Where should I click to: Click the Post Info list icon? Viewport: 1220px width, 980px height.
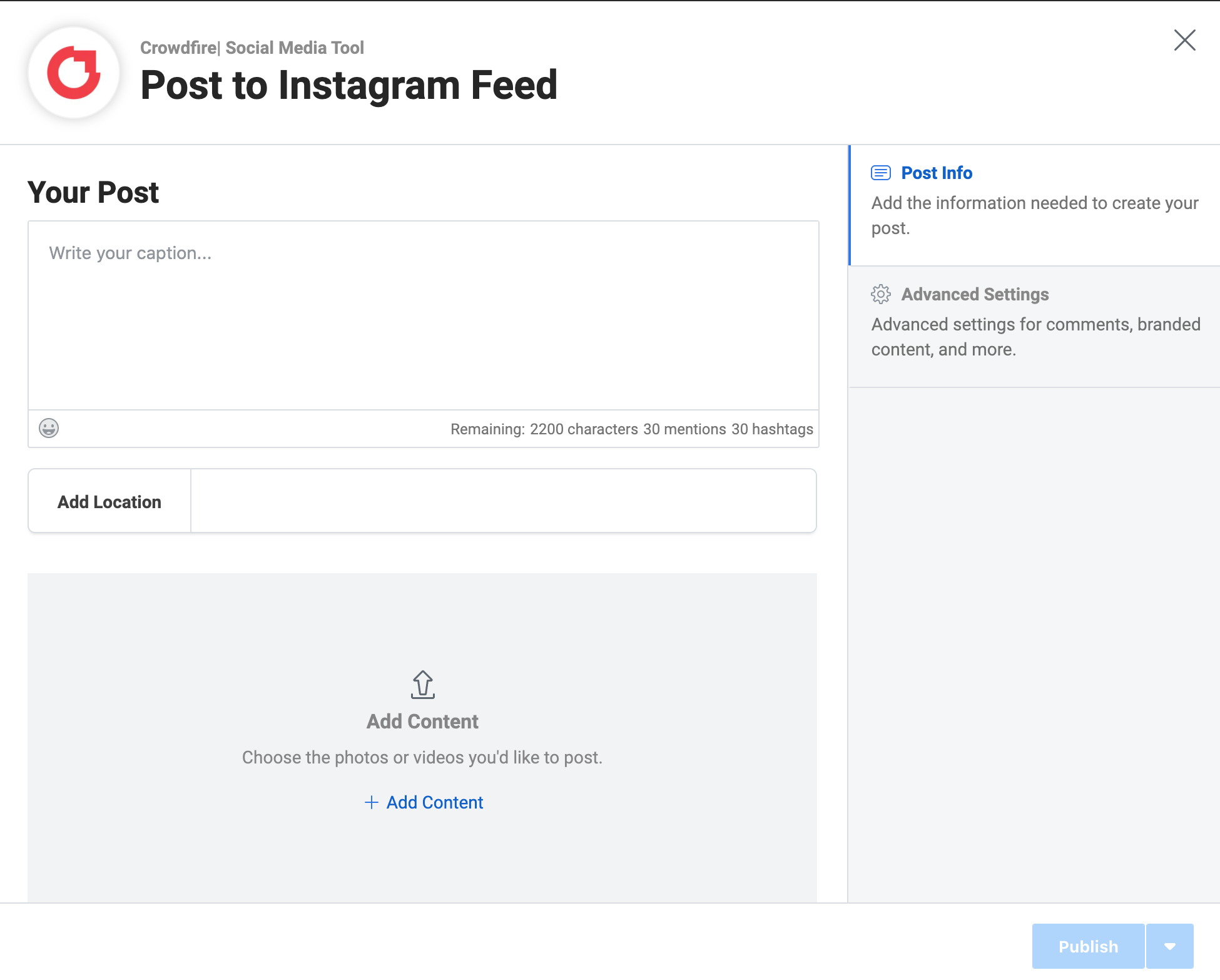click(x=881, y=173)
